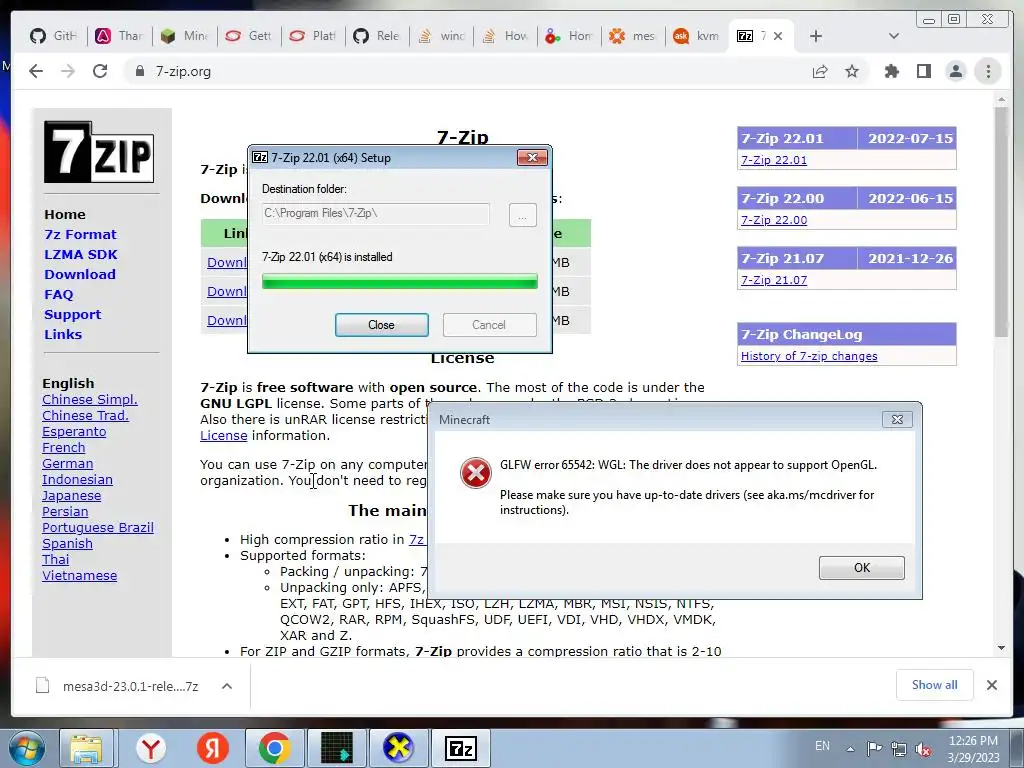This screenshot has height=768, width=1024.
Task: Open the 7-Zip 21.07 news link
Action: point(773,280)
